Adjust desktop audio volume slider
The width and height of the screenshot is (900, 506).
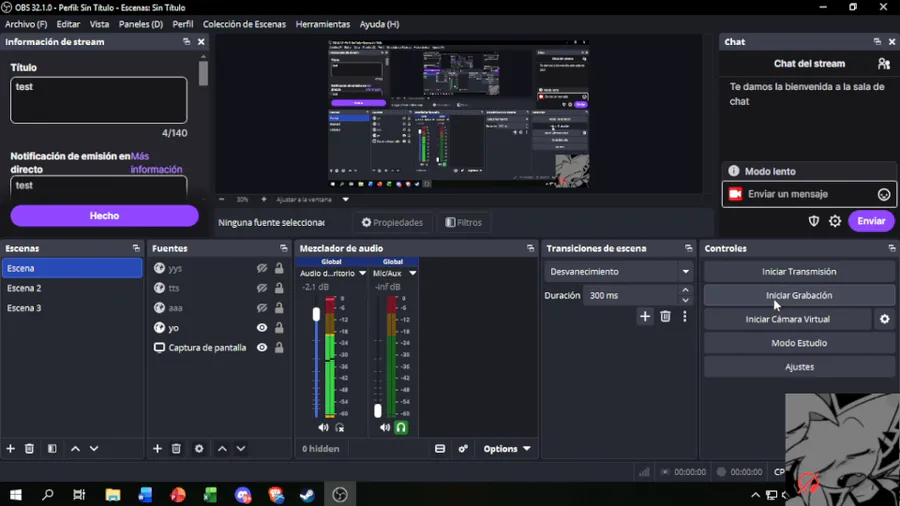click(316, 314)
